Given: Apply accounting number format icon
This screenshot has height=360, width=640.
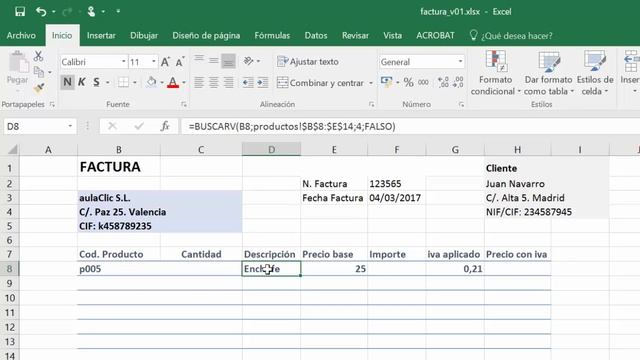Looking at the screenshot, I should pyautogui.click(x=386, y=82).
